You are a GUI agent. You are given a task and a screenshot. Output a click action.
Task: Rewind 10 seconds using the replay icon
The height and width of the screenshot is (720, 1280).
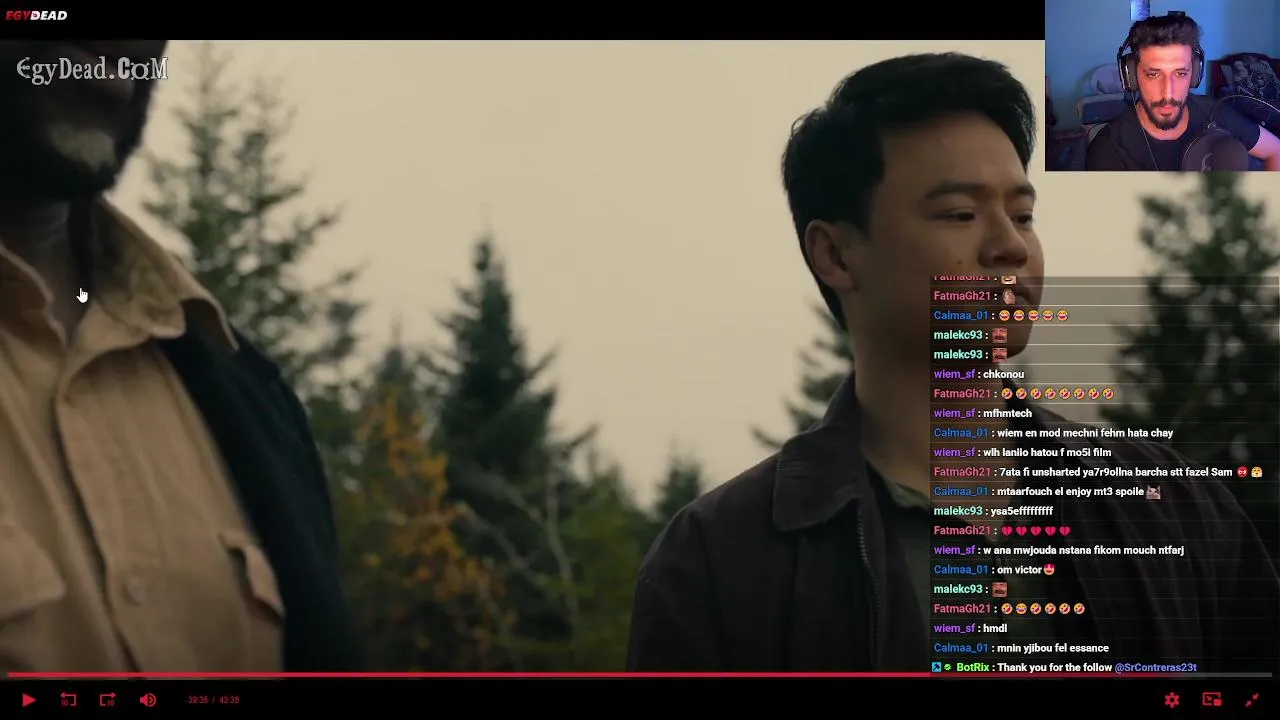68,700
